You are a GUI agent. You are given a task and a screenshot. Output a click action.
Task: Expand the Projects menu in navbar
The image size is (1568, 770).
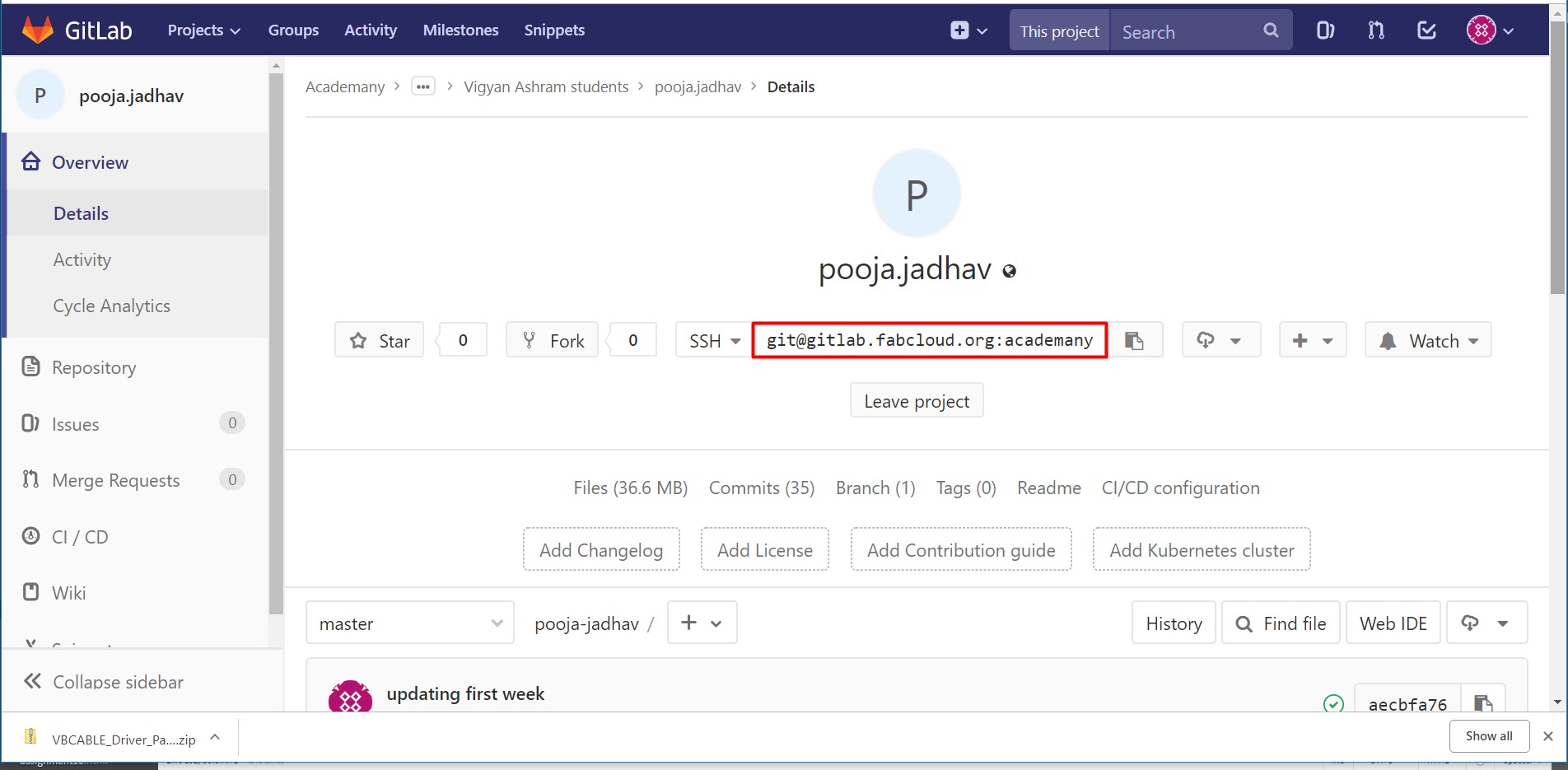pos(203,30)
